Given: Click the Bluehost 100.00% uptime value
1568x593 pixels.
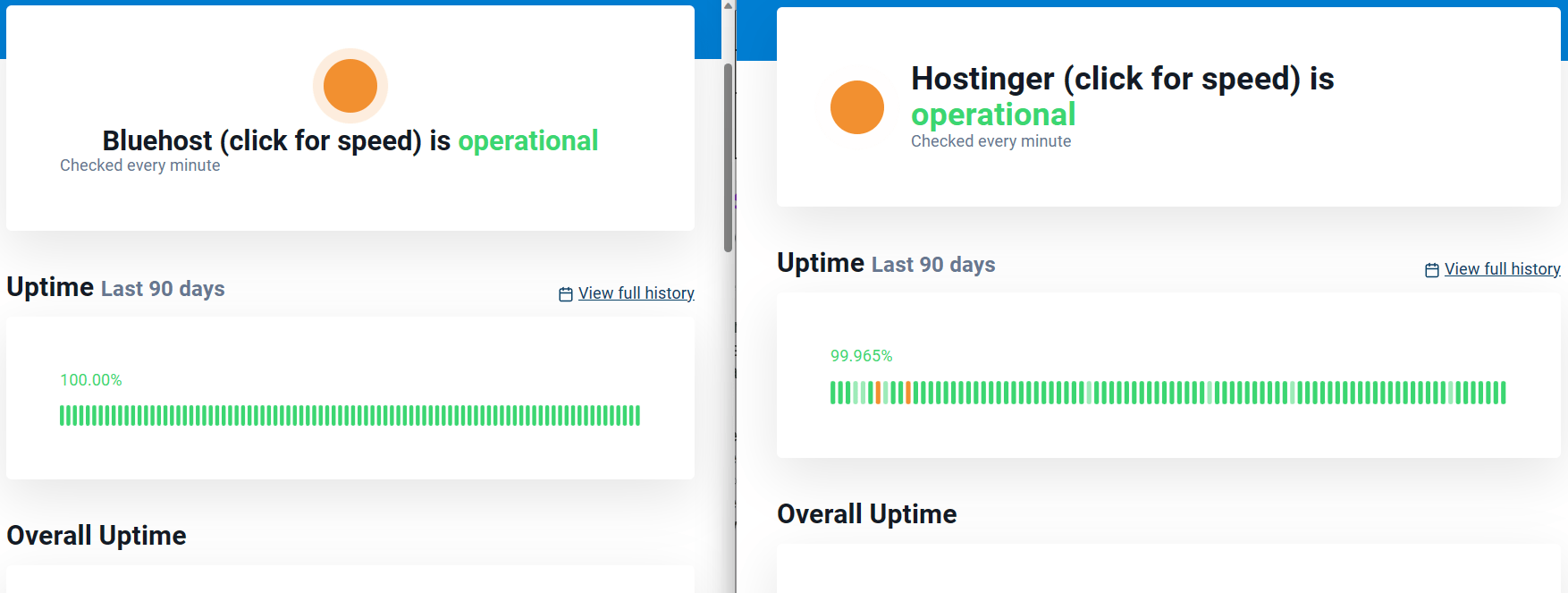Looking at the screenshot, I should (91, 380).
